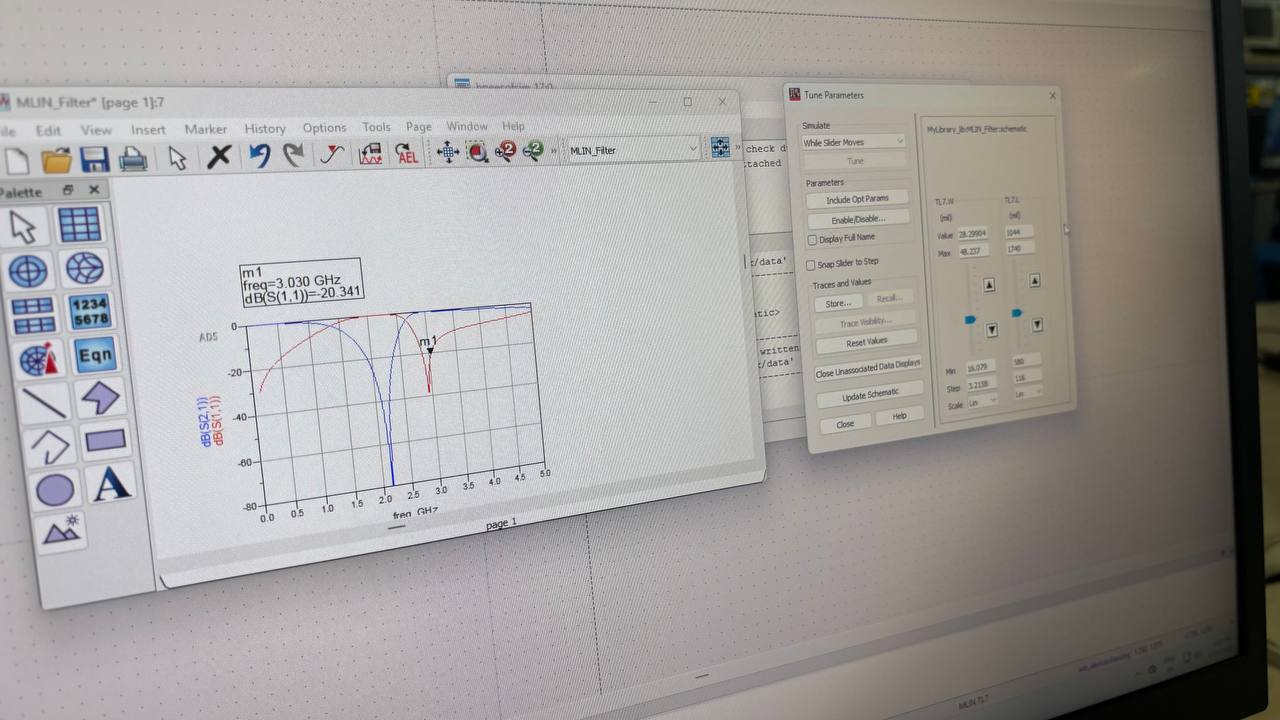The height and width of the screenshot is (720, 1280).
Task: Click the Reset Values button
Action: tap(866, 342)
